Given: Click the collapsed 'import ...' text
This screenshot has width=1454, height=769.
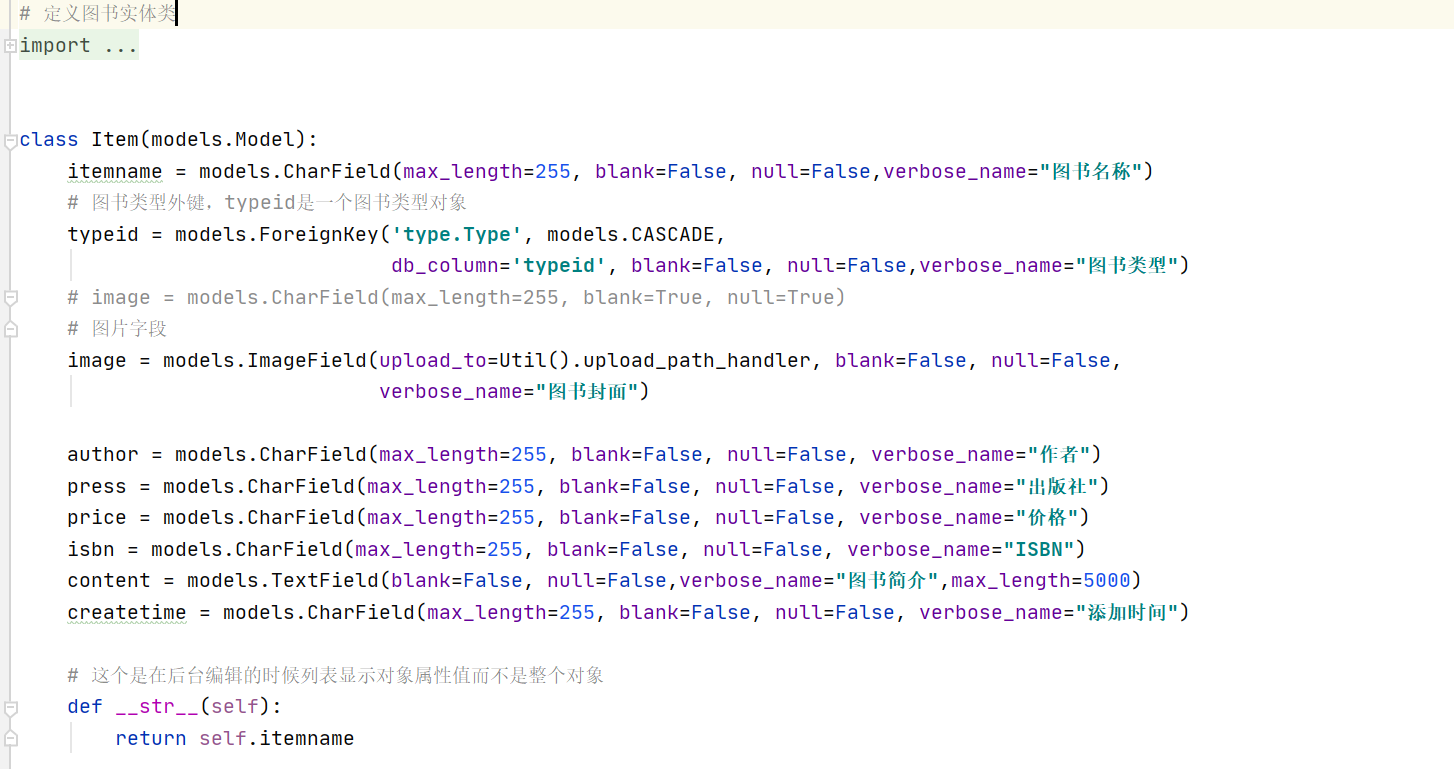Looking at the screenshot, I should point(79,46).
